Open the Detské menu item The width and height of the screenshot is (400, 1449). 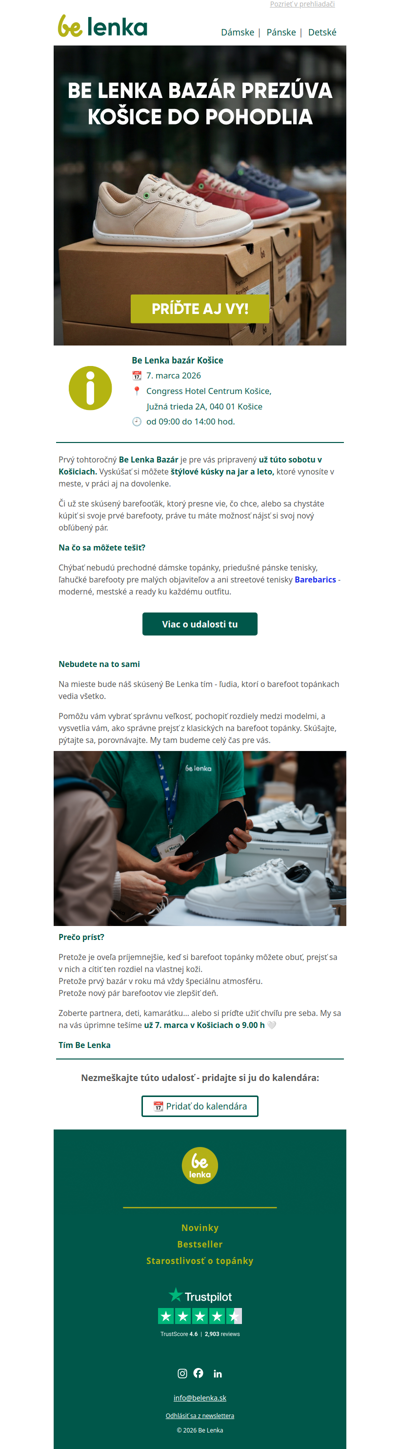(322, 32)
